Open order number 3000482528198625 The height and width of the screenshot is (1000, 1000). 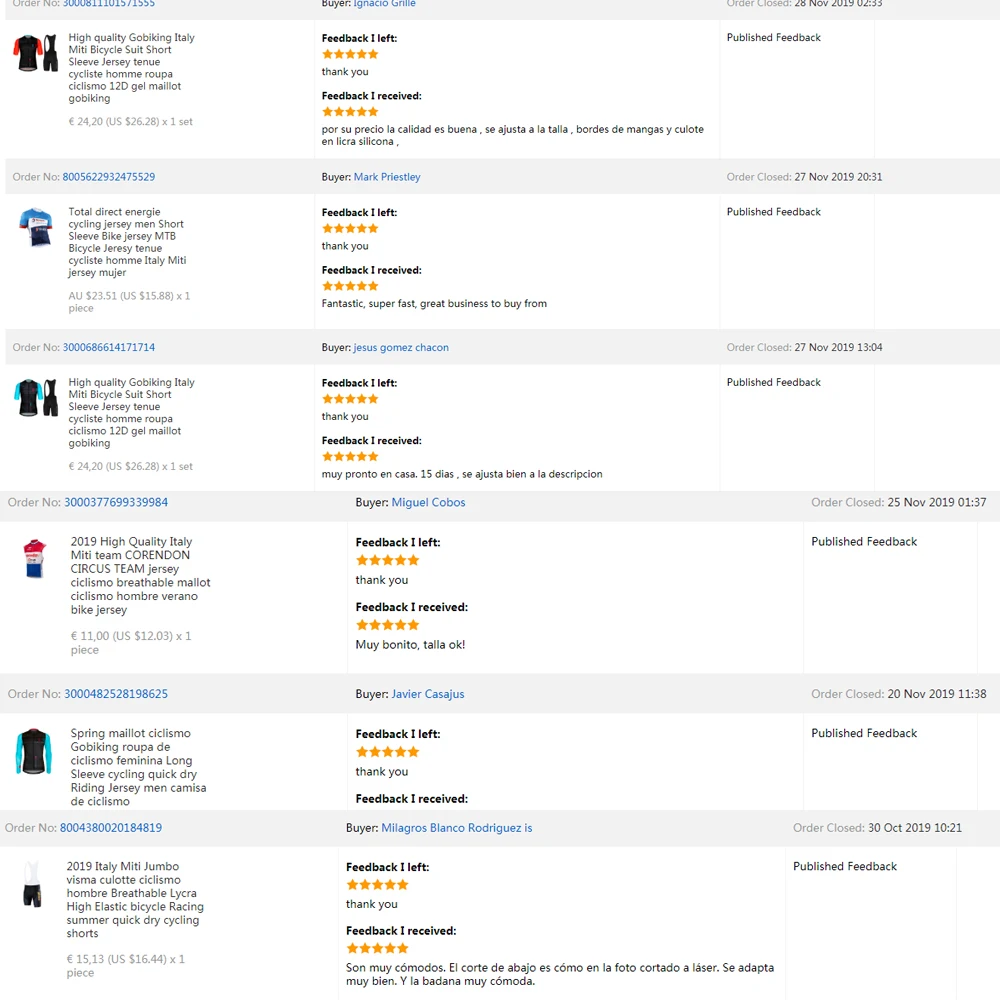coord(116,694)
